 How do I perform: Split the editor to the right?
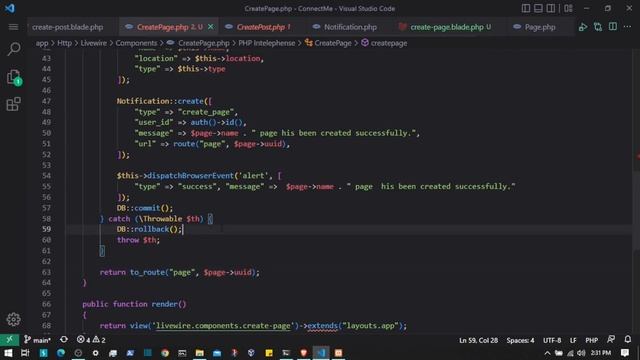pos(613,27)
